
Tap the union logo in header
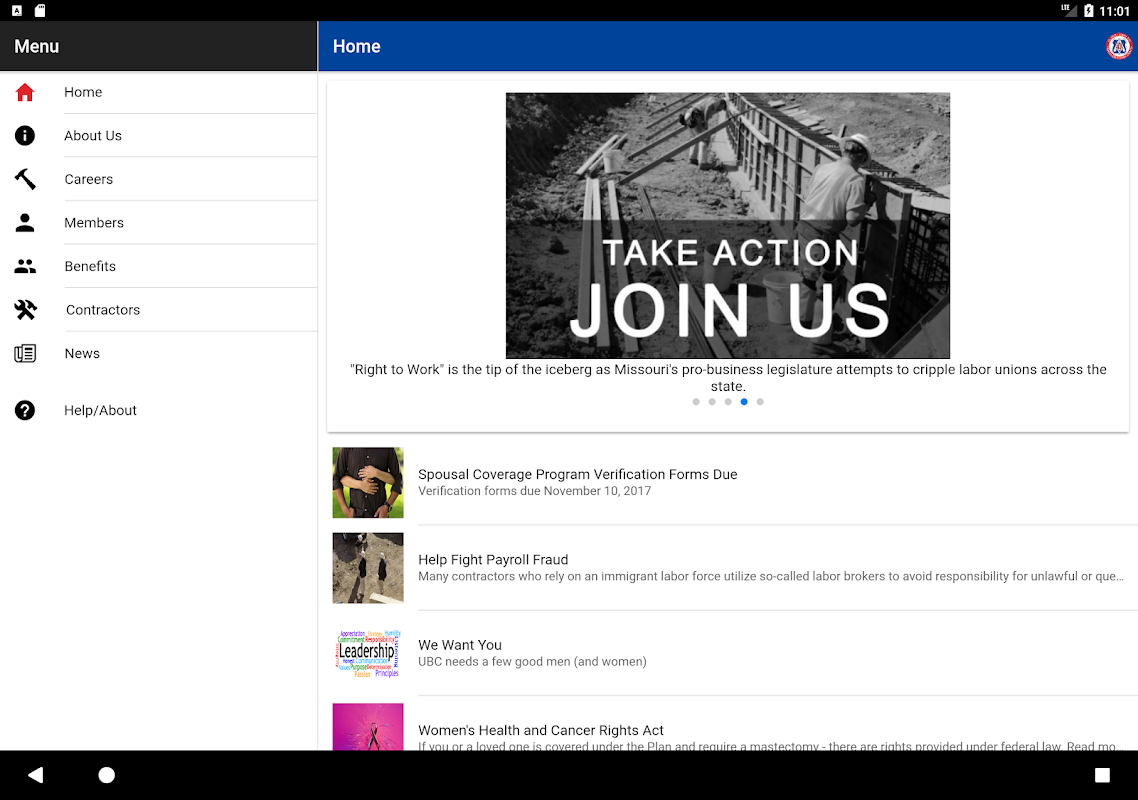[1118, 46]
